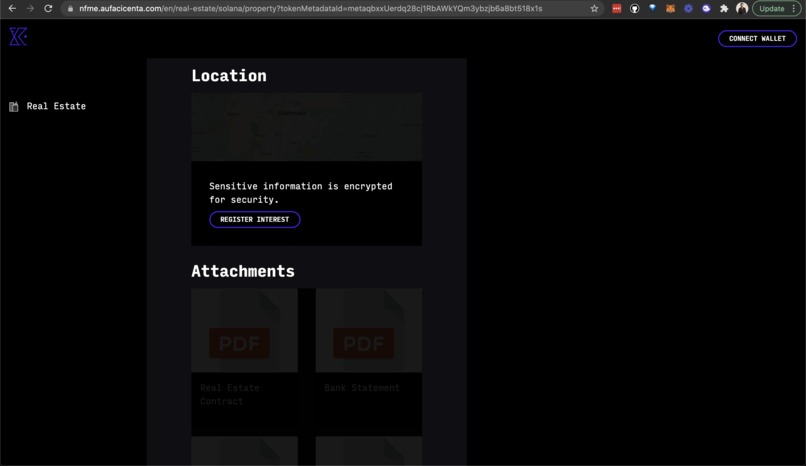
Task: Bookmark this page with the star
Action: (594, 8)
